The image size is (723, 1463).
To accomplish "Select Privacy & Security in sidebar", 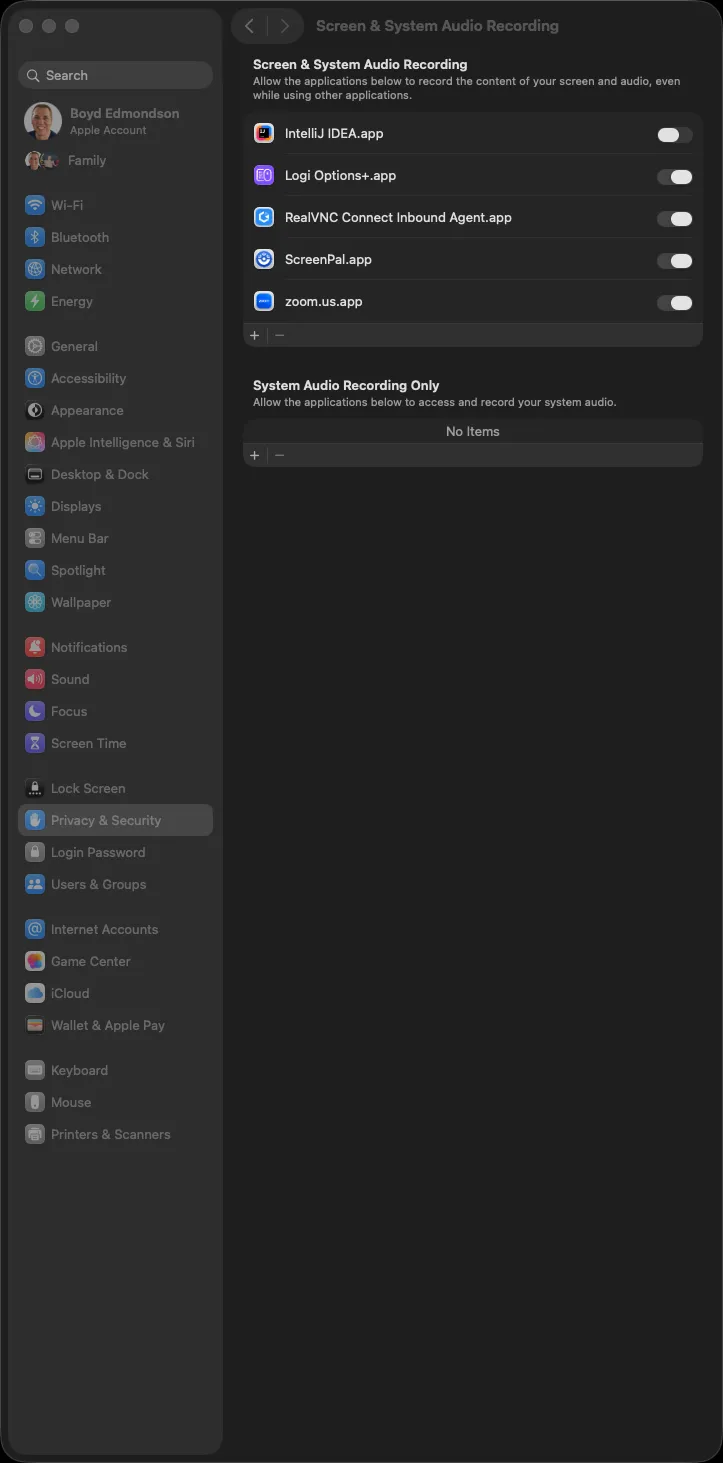I will (x=115, y=820).
